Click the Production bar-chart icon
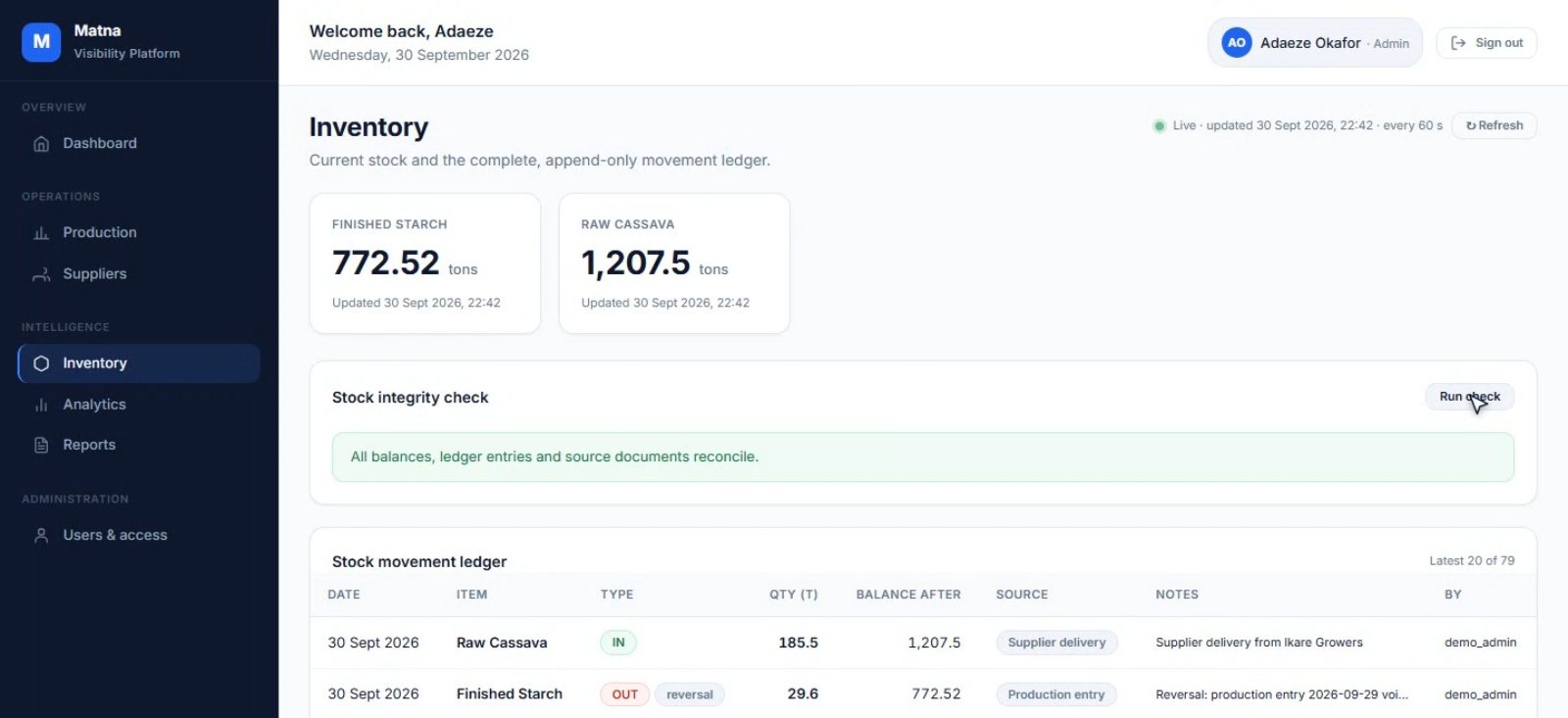Viewport: 1568px width, 718px height. click(x=41, y=233)
